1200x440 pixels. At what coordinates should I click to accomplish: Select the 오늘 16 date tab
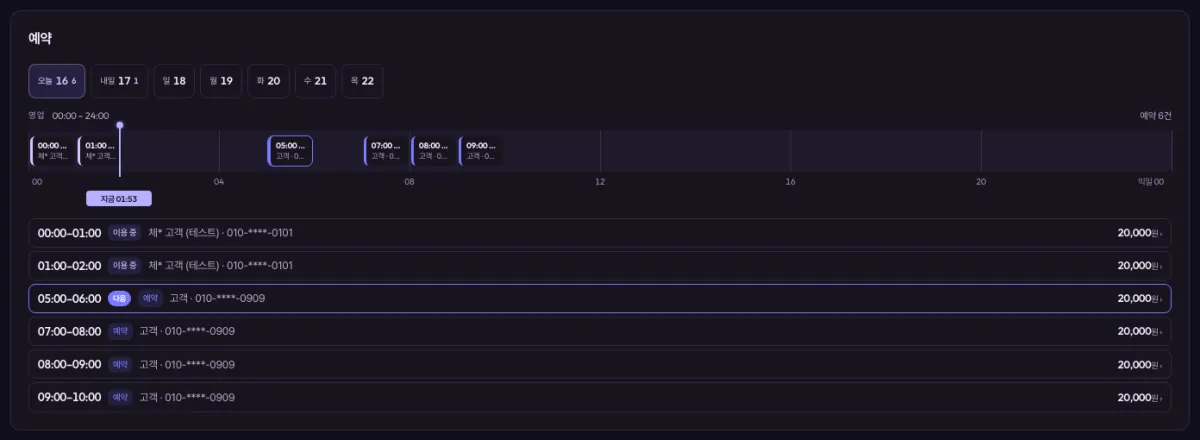pos(57,81)
